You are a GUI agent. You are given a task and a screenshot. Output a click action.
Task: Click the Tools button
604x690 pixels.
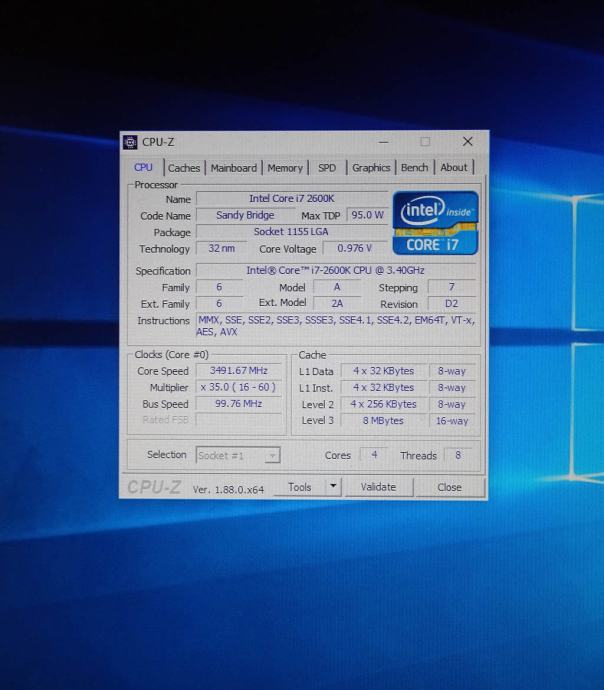click(x=300, y=487)
